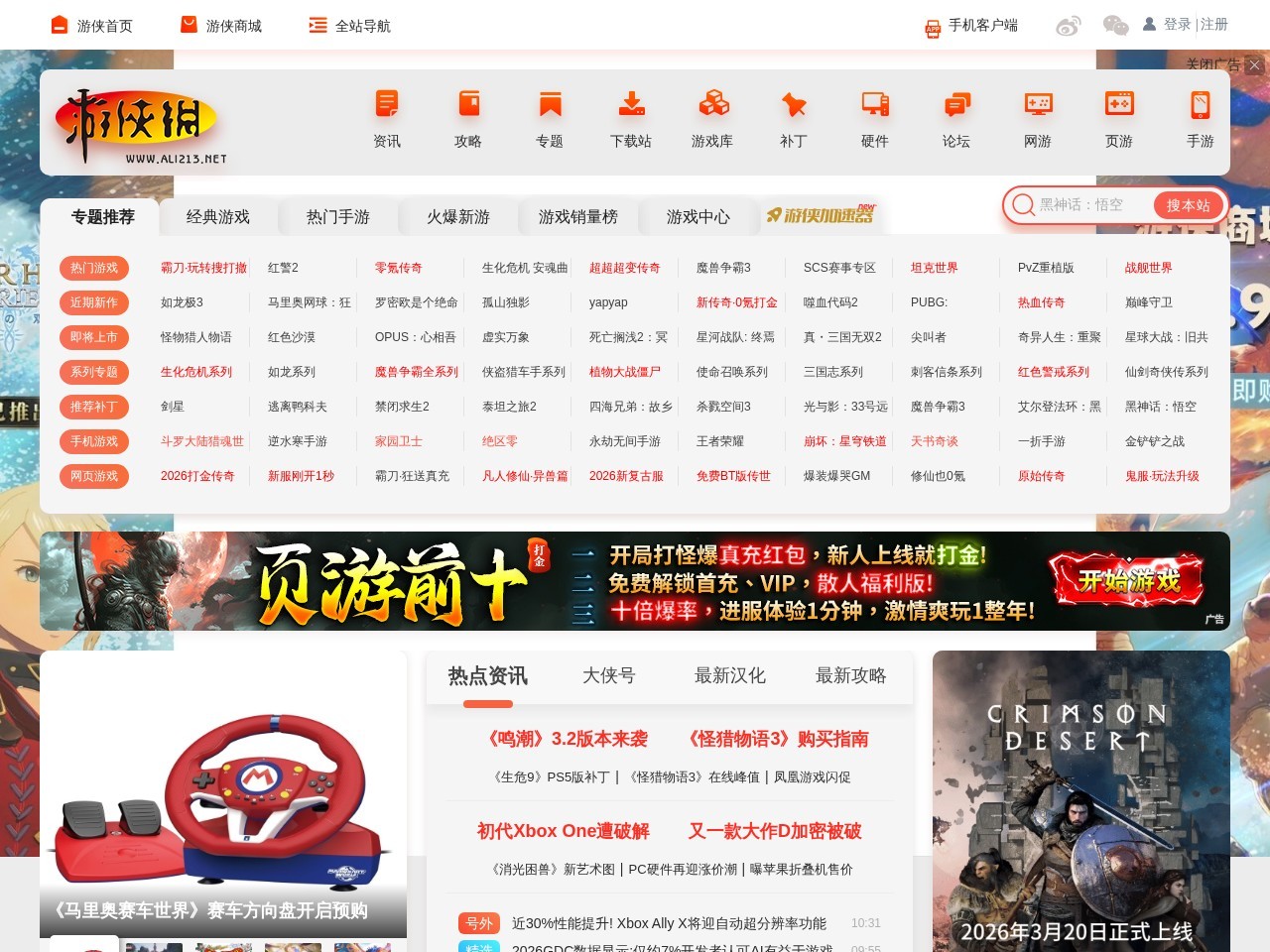The height and width of the screenshot is (952, 1270).
Task: Click the 搜本站 search button
Action: pos(1188,205)
